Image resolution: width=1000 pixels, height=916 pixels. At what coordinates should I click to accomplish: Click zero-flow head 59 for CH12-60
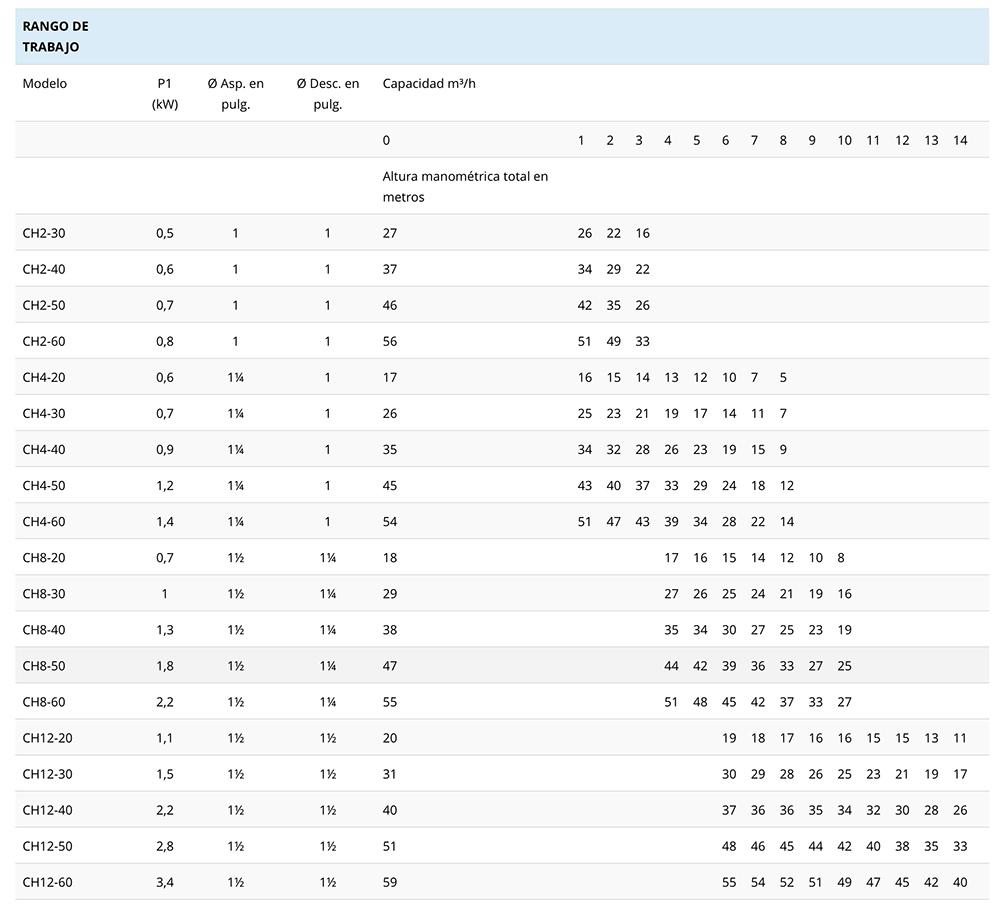click(x=390, y=882)
